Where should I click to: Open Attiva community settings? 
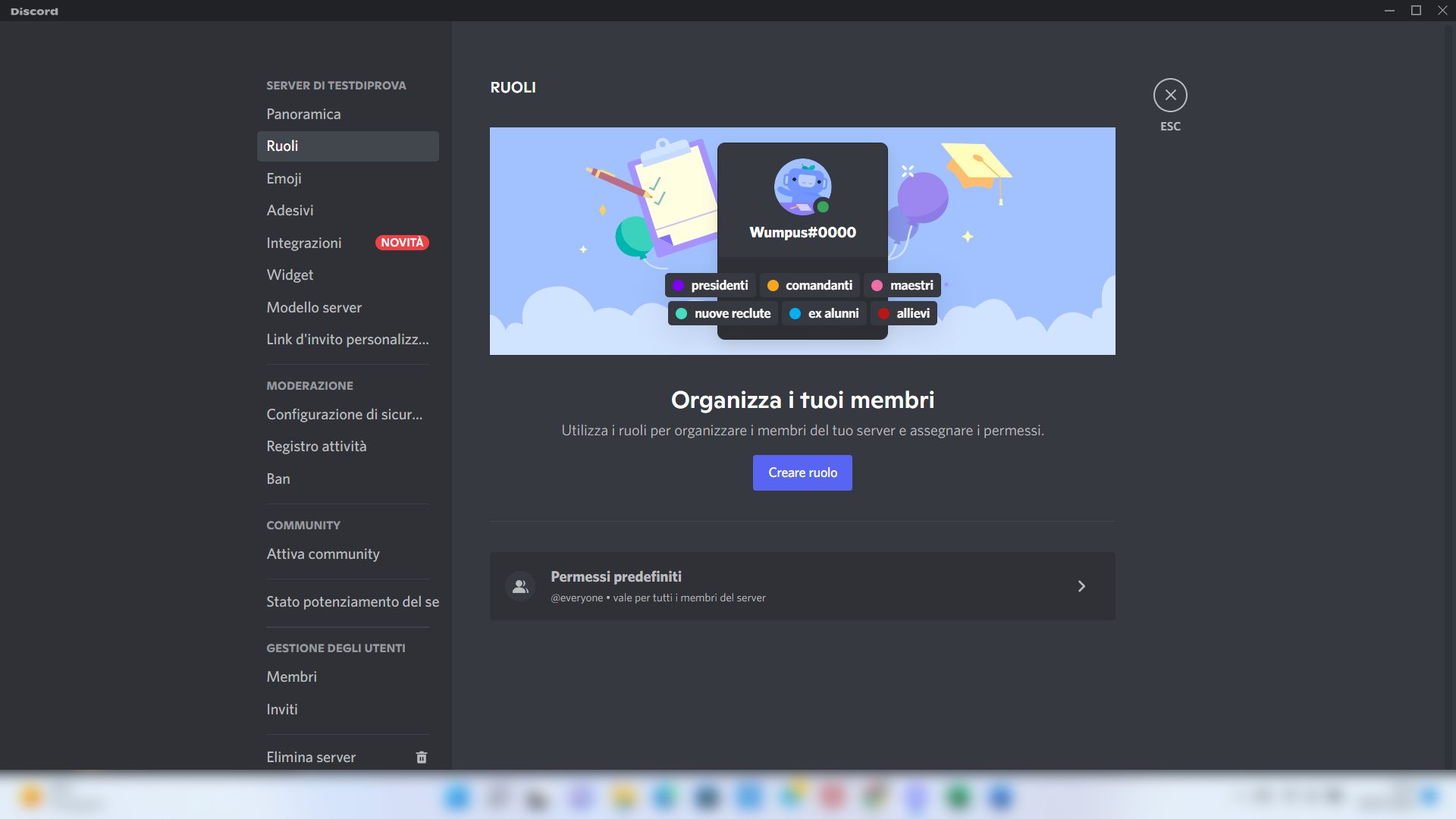(323, 554)
